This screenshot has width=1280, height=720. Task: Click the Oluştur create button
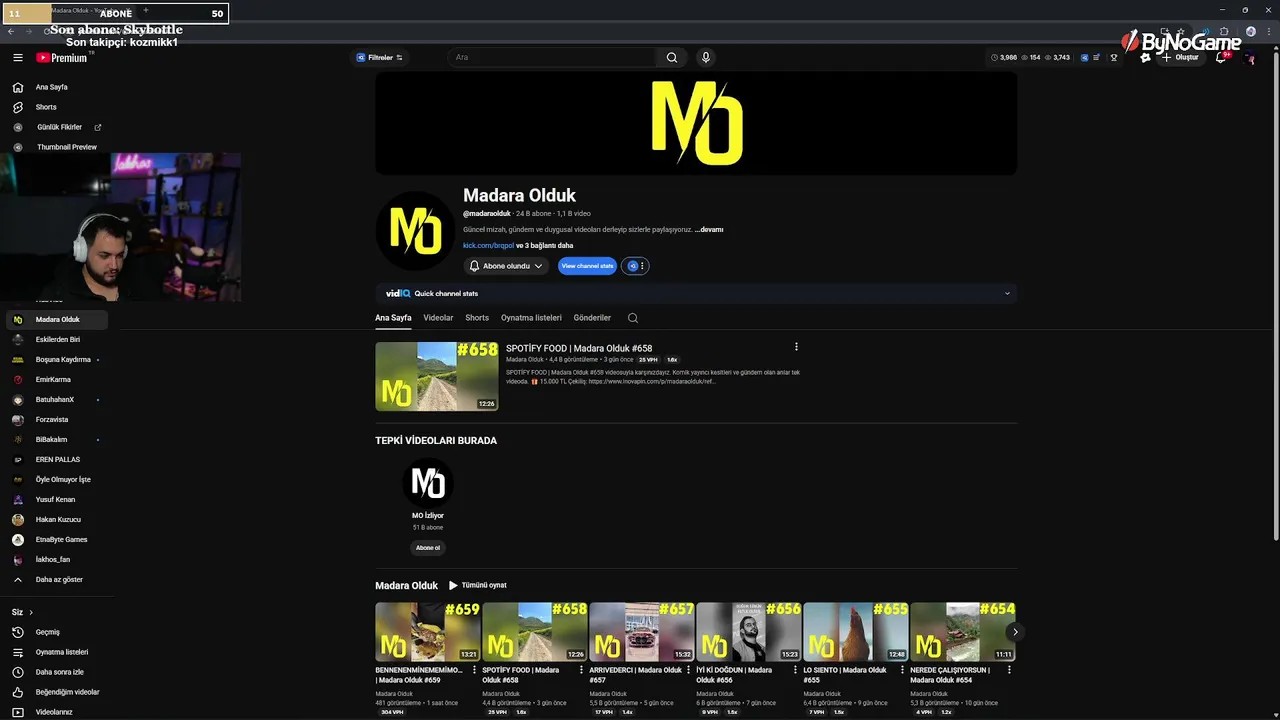point(1179,58)
